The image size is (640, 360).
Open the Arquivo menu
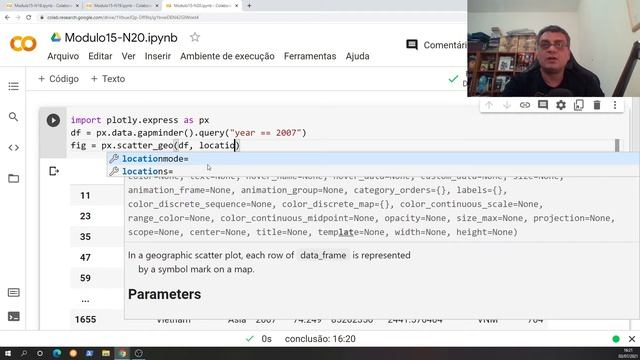[63, 56]
